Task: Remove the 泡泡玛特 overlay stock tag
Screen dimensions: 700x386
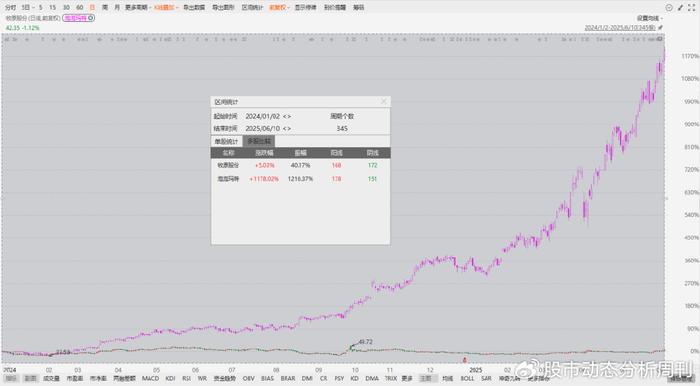Action: [x=91, y=18]
